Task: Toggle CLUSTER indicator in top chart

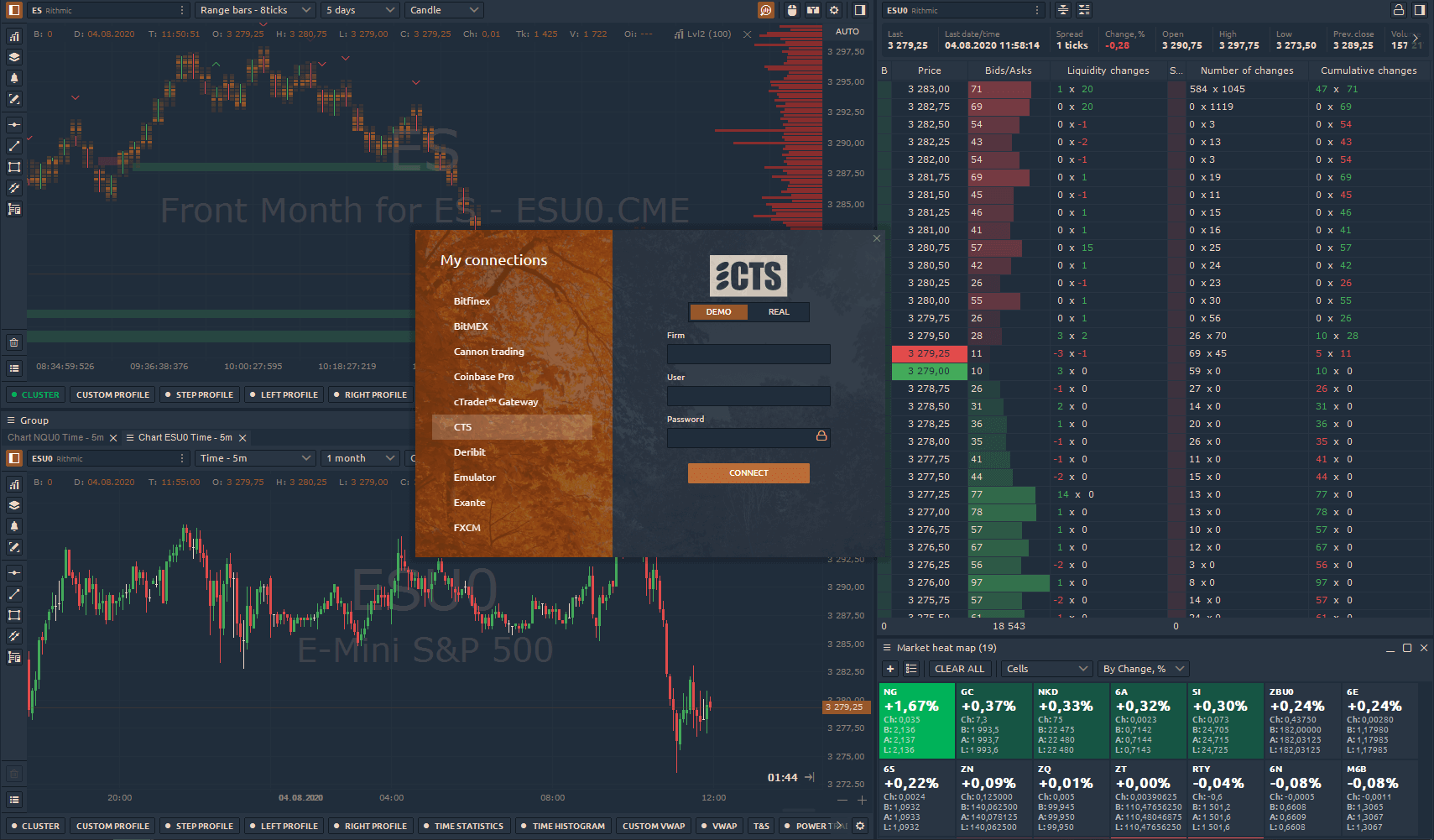Action: pos(35,394)
